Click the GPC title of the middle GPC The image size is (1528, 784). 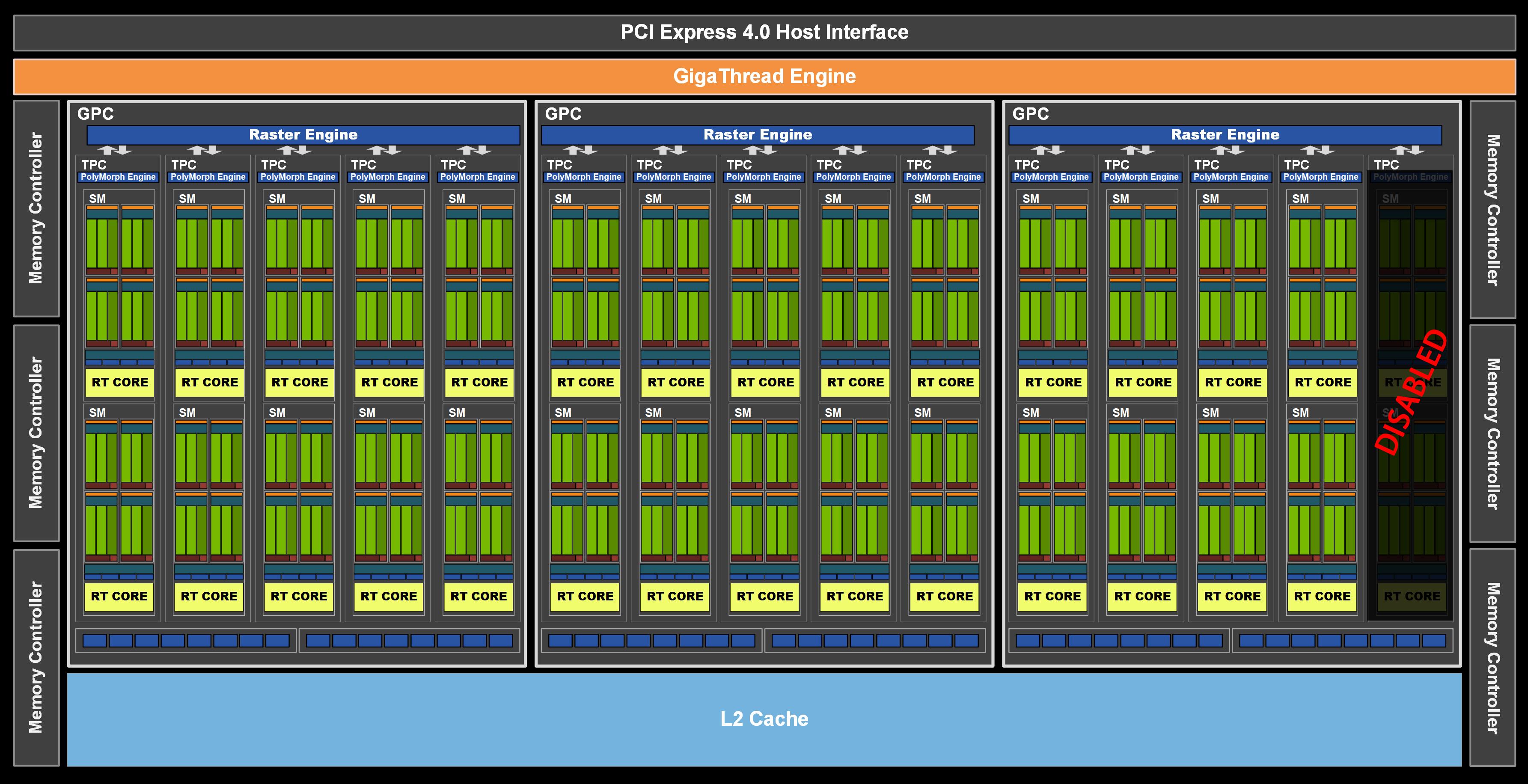click(x=563, y=113)
